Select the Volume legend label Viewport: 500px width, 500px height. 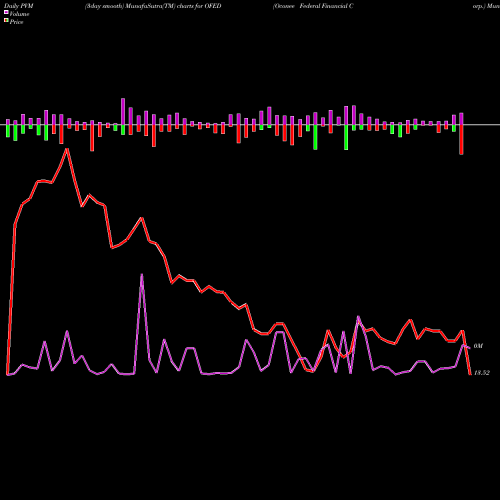pos(19,14)
